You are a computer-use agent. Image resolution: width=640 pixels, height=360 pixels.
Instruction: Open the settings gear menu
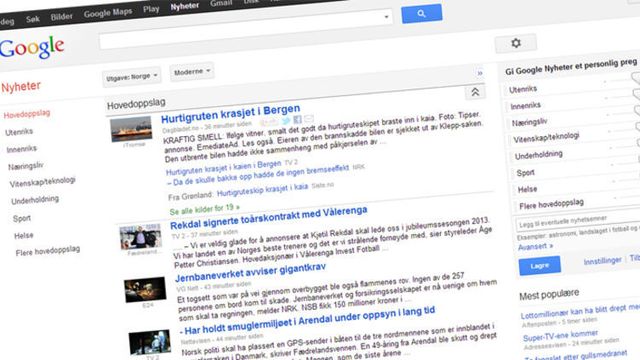[x=516, y=43]
